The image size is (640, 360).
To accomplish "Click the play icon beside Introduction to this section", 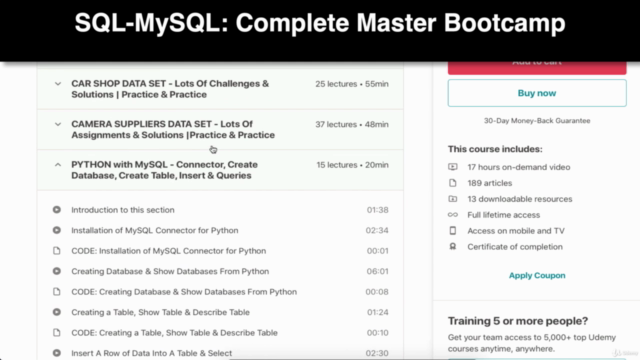I will pos(57,210).
